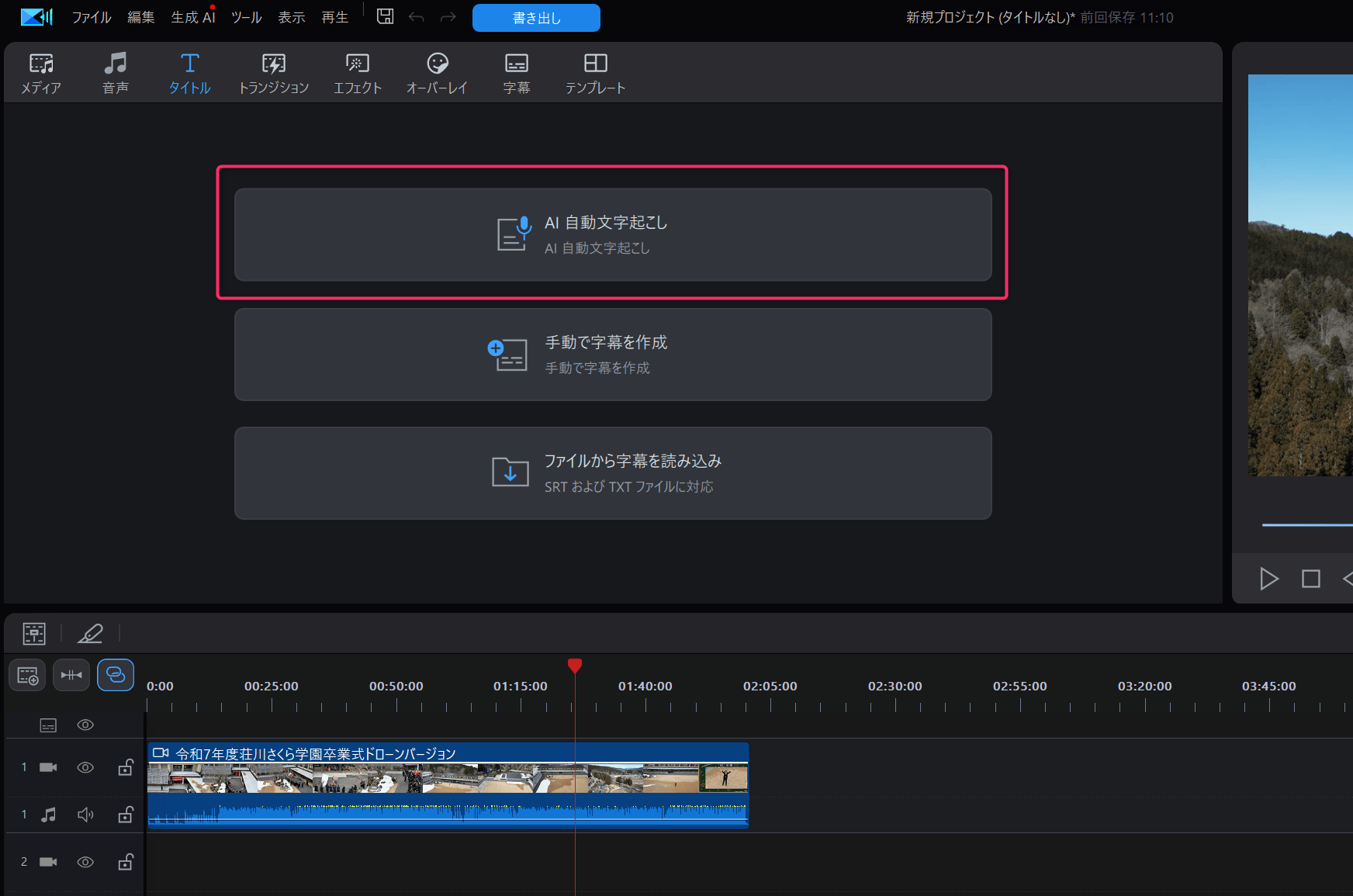The height and width of the screenshot is (896, 1353).
Task: Click the 00:25:00 ruler mark
Action: point(272,686)
